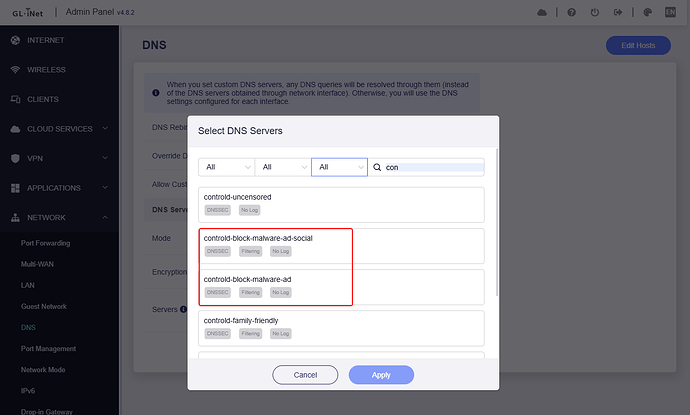This screenshot has height=415, width=690.
Task: Open the help question mark icon
Action: (x=571, y=13)
